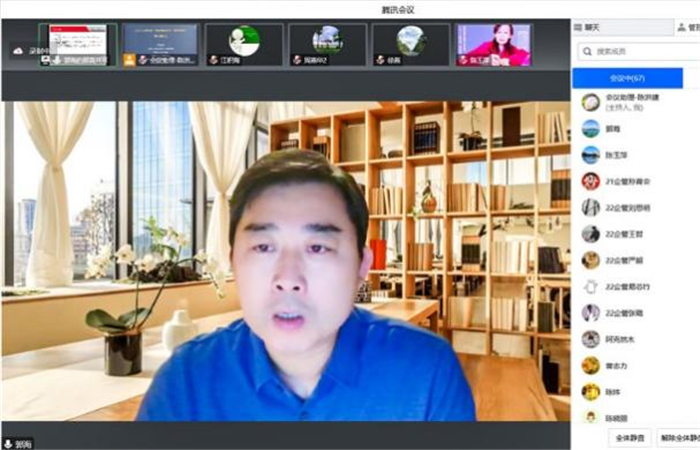The width and height of the screenshot is (700, 450).
Task: Click the avatar of member 阿布都木
Action: pyautogui.click(x=591, y=339)
